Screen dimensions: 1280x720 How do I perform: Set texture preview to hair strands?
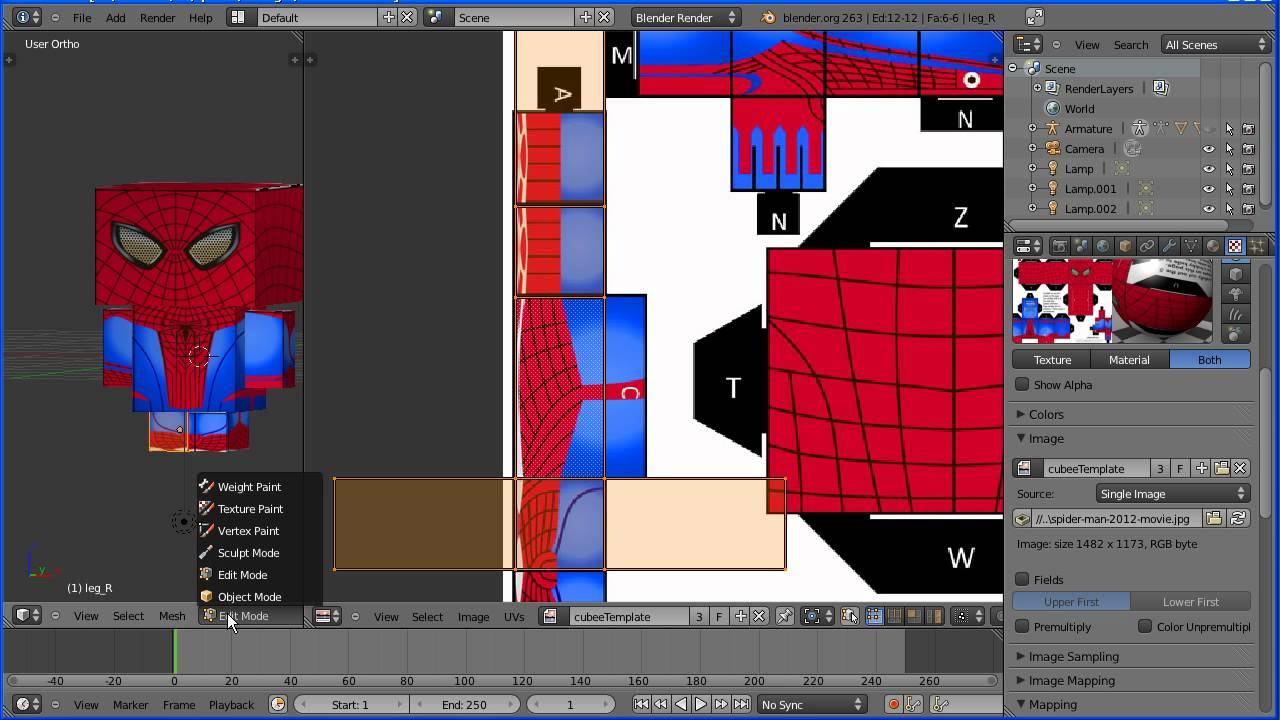point(1237,314)
